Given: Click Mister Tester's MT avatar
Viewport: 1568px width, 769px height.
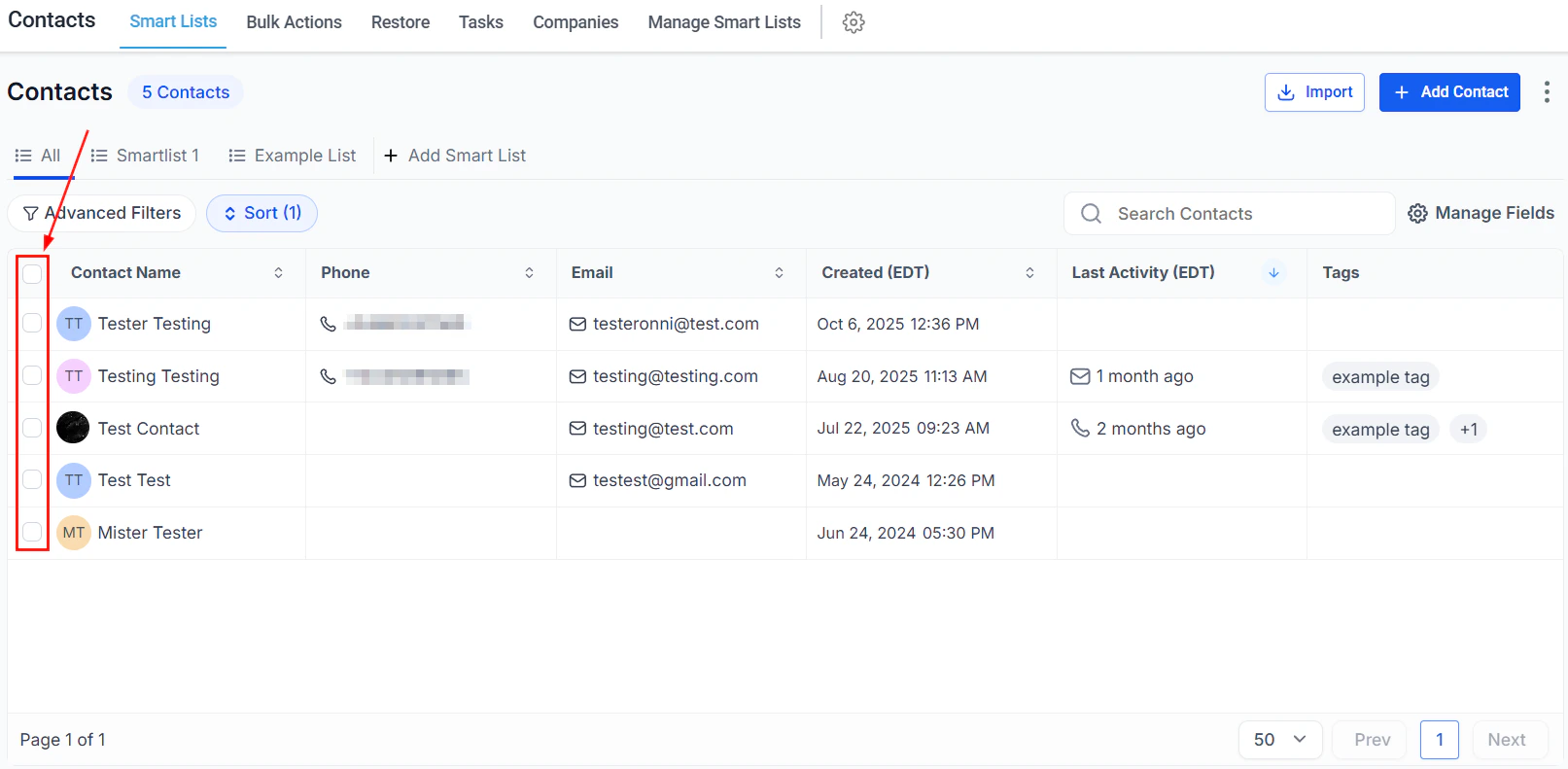Looking at the screenshot, I should [74, 533].
